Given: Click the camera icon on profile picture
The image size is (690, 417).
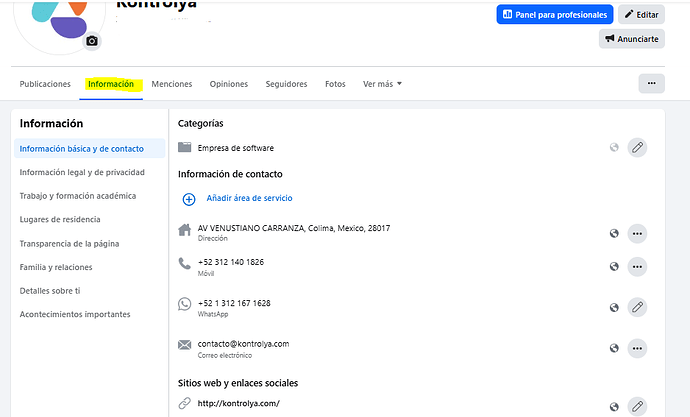Looking at the screenshot, I should (92, 41).
